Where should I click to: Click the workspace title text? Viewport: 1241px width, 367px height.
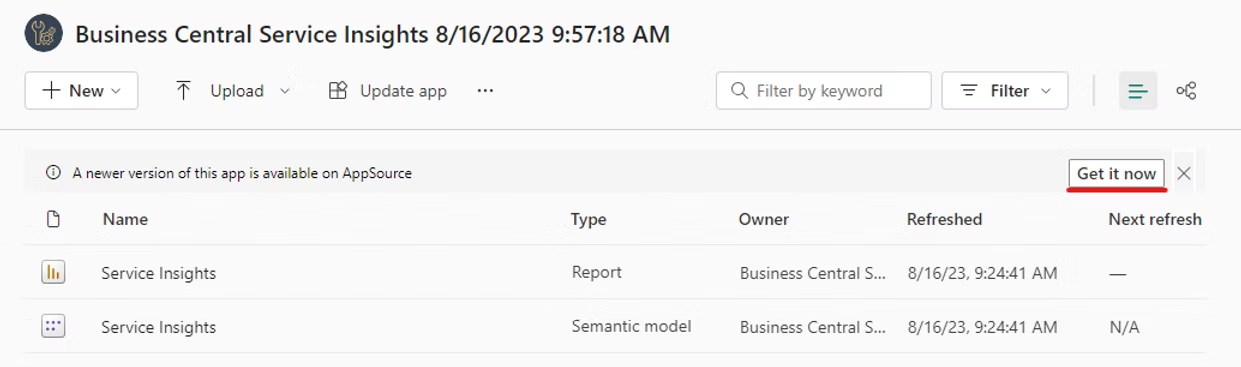click(372, 34)
